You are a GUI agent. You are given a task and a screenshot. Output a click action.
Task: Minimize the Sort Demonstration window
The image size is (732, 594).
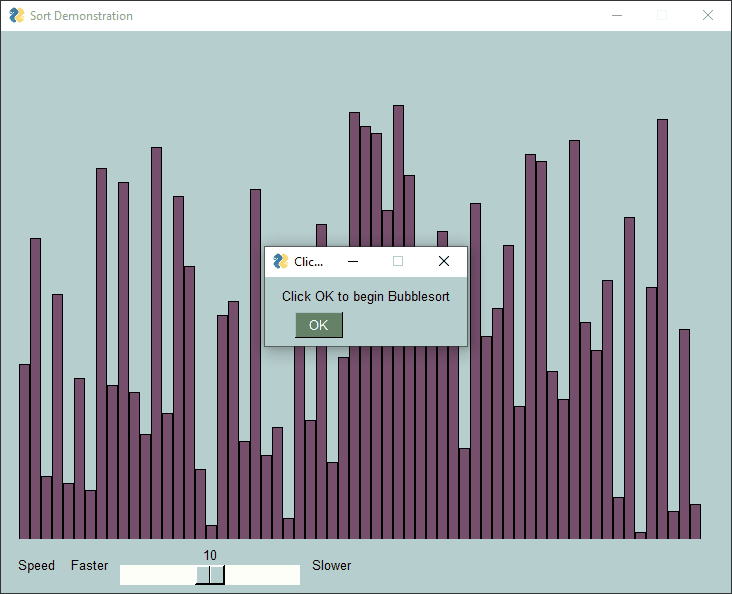(x=617, y=15)
